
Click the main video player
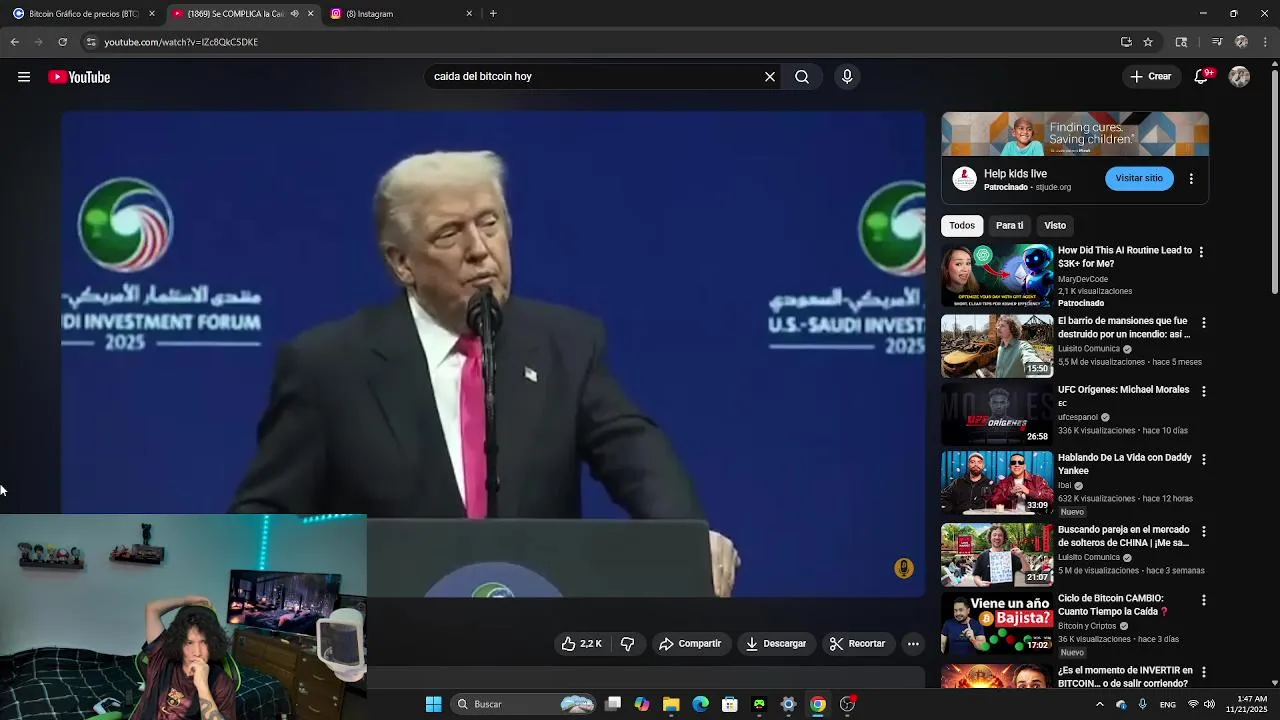(x=494, y=354)
